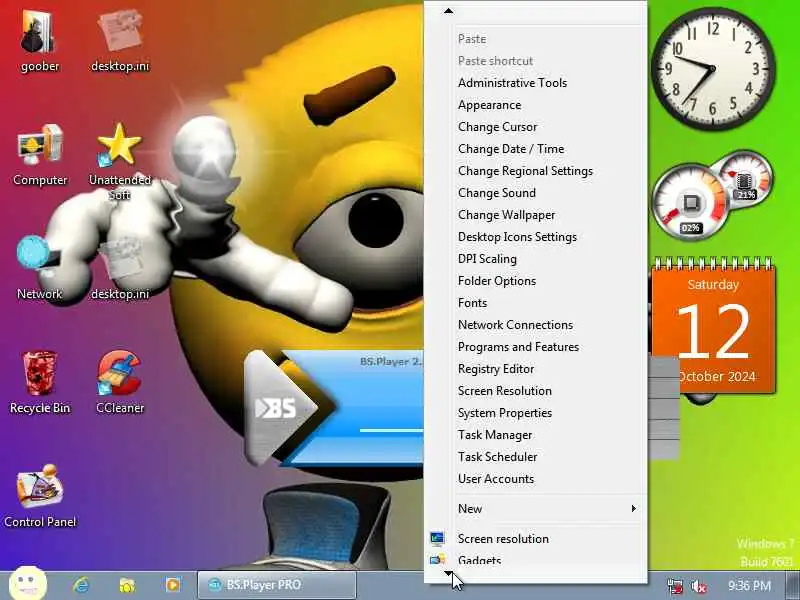Click the calendar gadget showing 12
The width and height of the screenshot is (800, 600).
click(x=713, y=327)
